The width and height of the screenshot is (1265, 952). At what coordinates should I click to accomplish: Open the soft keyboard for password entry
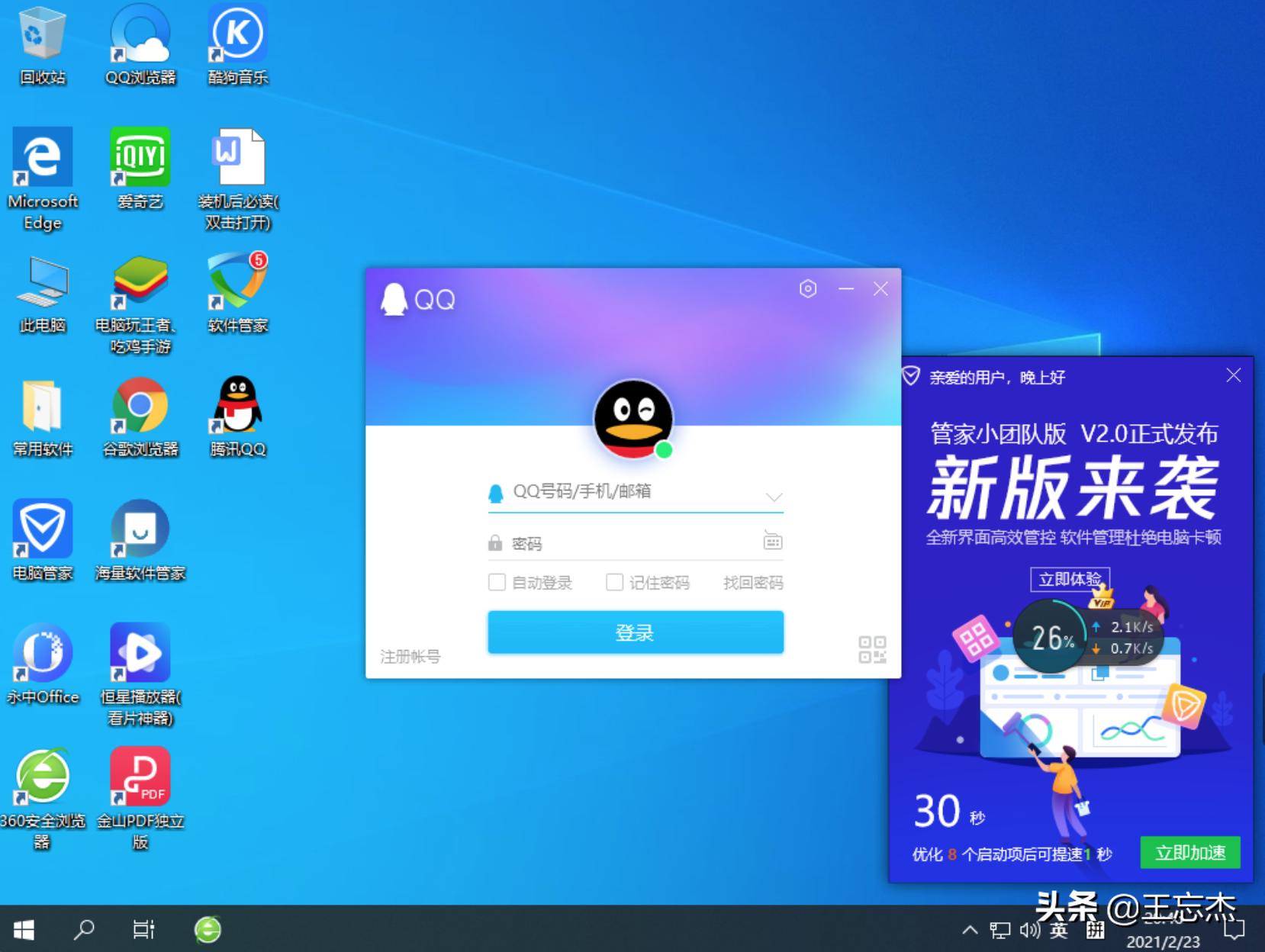[x=773, y=541]
